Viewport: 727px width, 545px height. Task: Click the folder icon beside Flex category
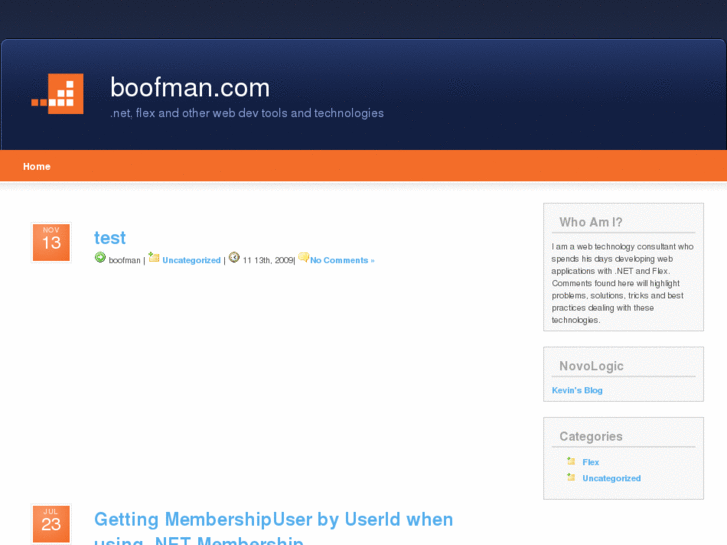click(571, 461)
